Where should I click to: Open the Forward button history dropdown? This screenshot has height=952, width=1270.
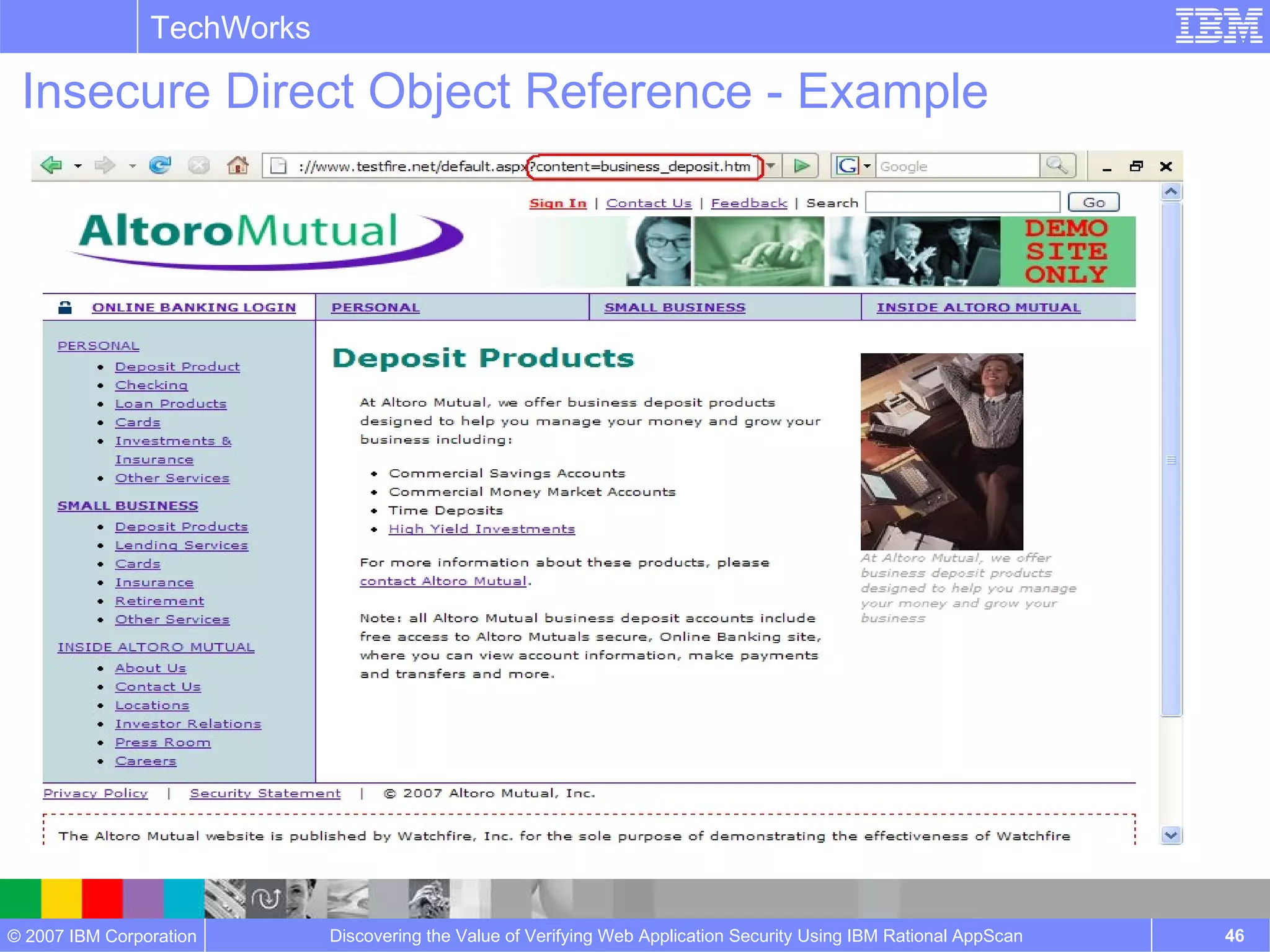coord(132,166)
